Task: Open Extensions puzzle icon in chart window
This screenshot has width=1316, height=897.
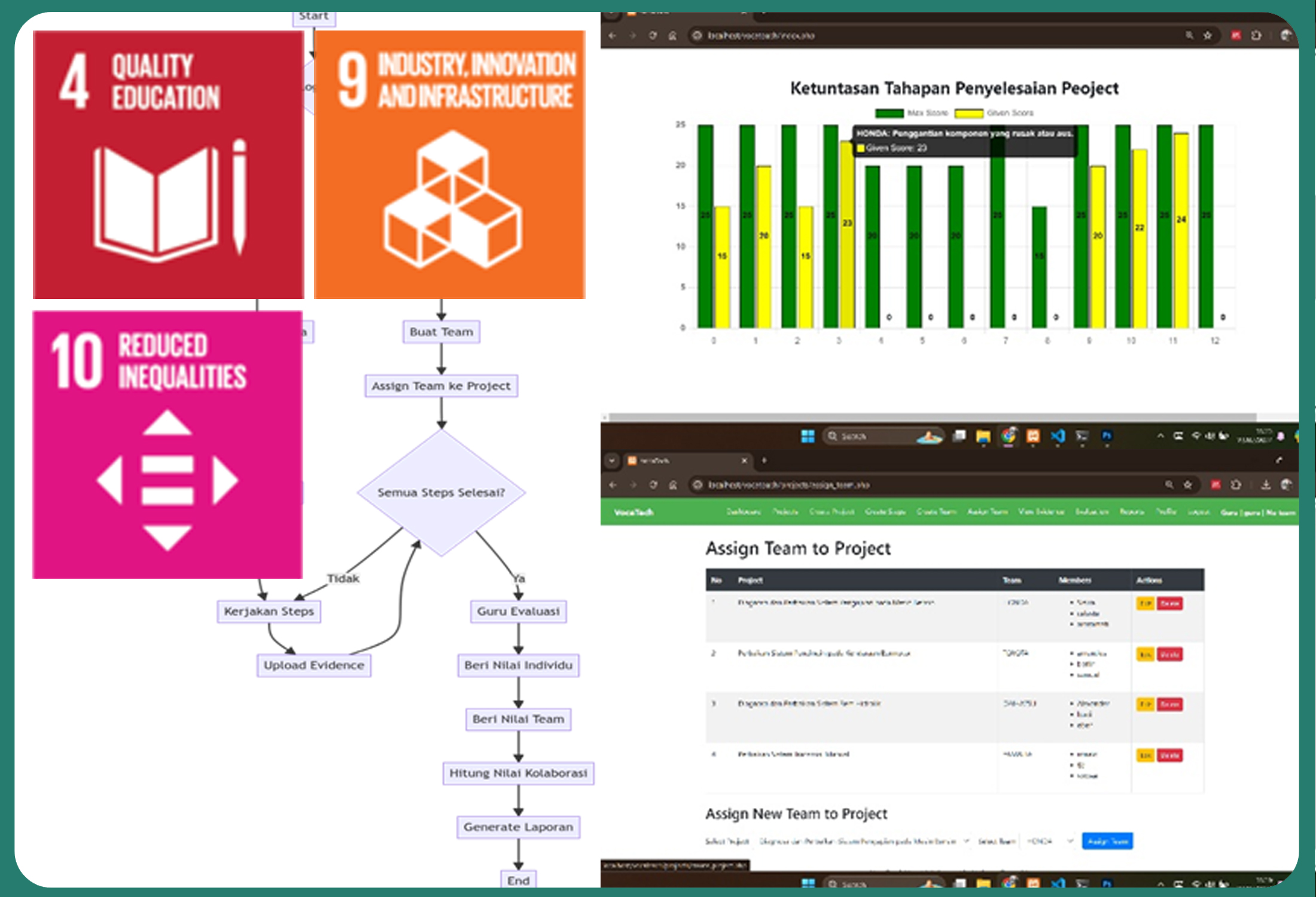Action: coord(1256,35)
